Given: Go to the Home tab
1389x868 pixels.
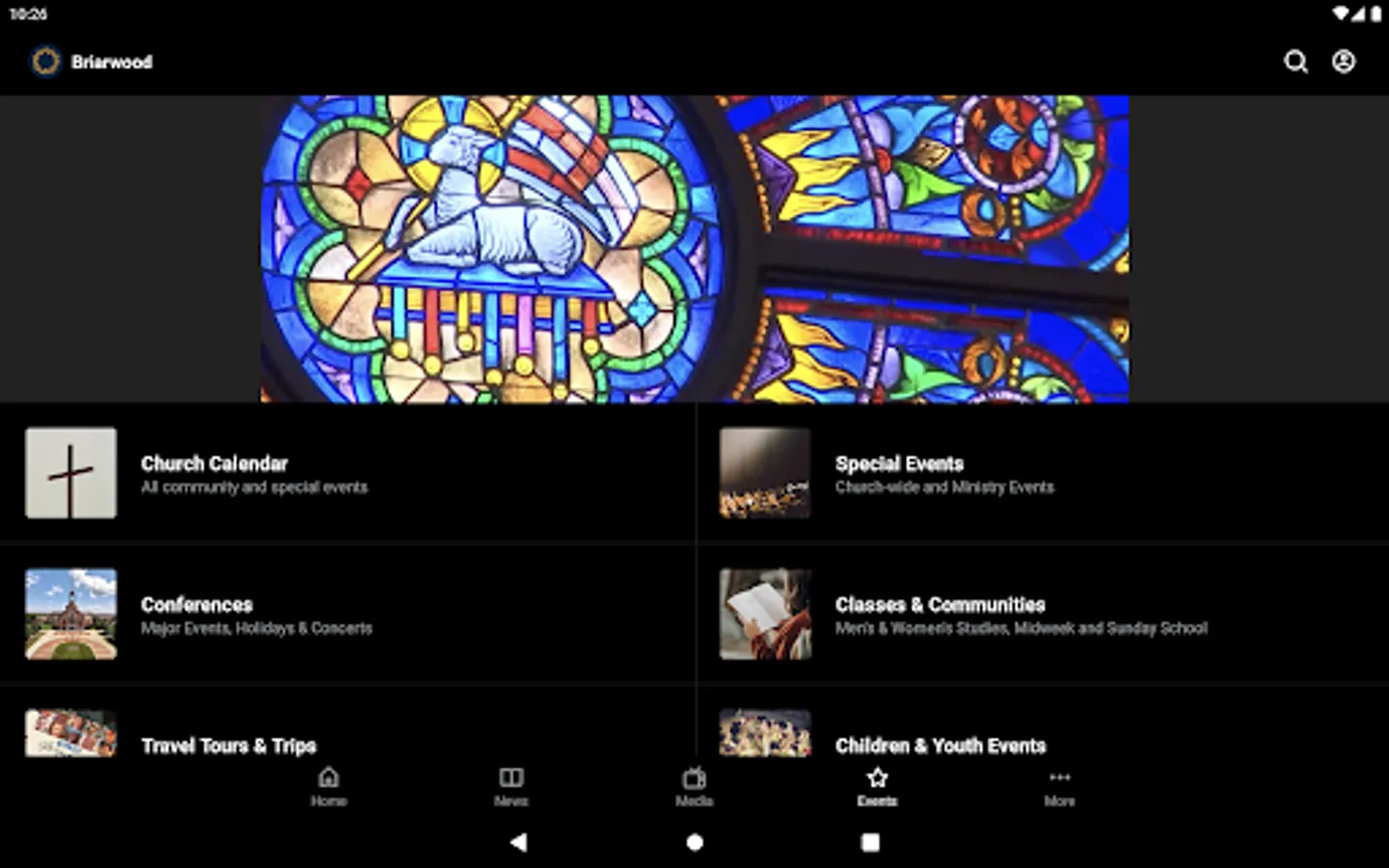Looking at the screenshot, I should click(x=329, y=786).
